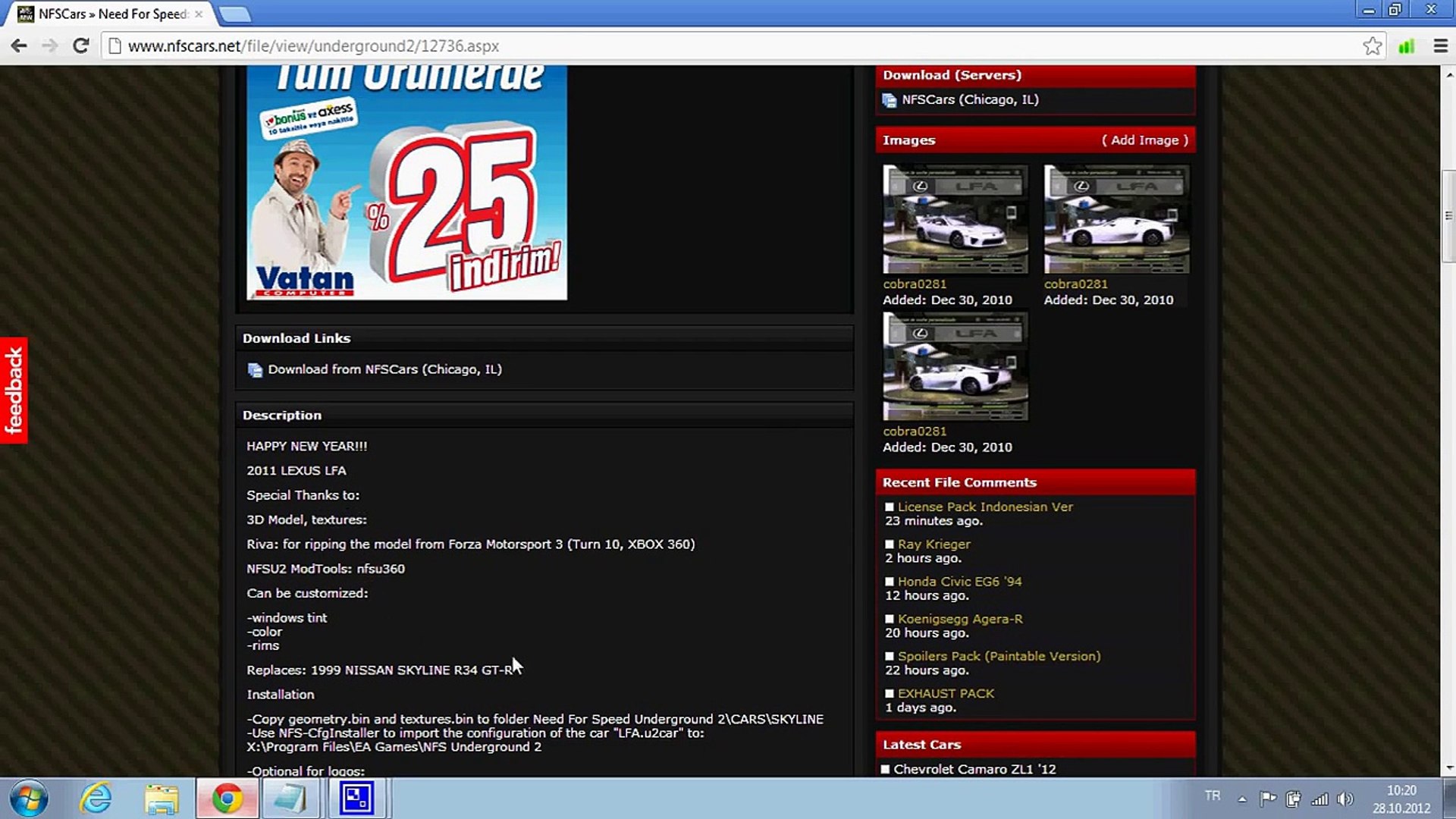Click the red feedback side tab

point(14,390)
